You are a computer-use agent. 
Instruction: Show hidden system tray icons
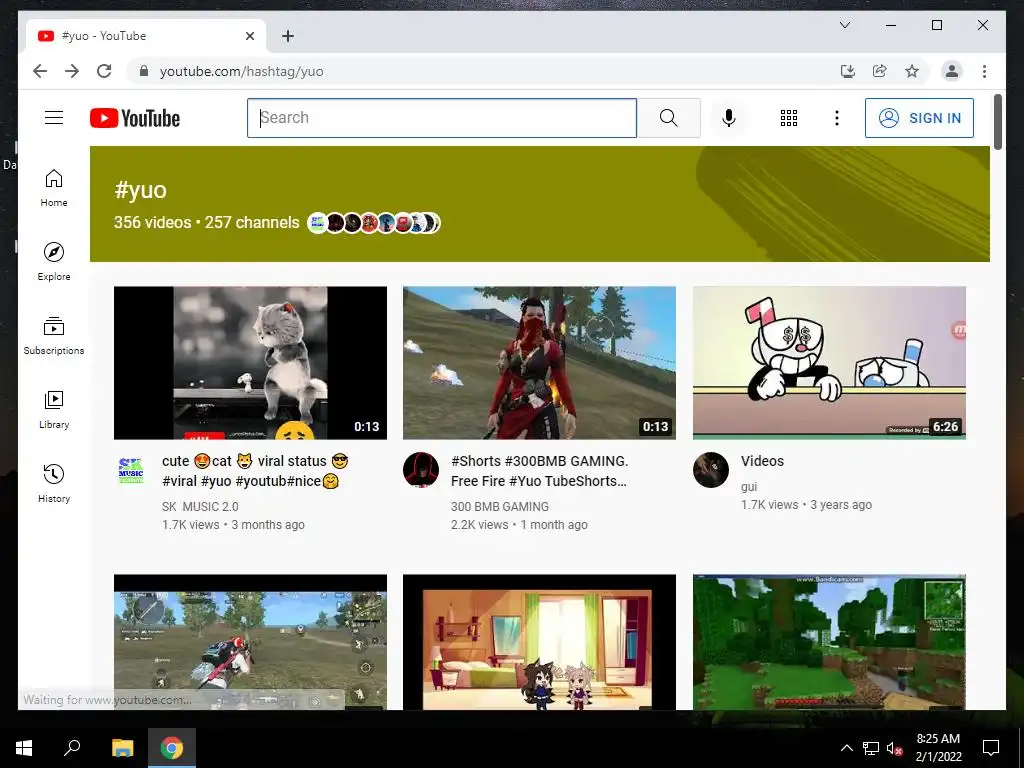(x=846, y=748)
